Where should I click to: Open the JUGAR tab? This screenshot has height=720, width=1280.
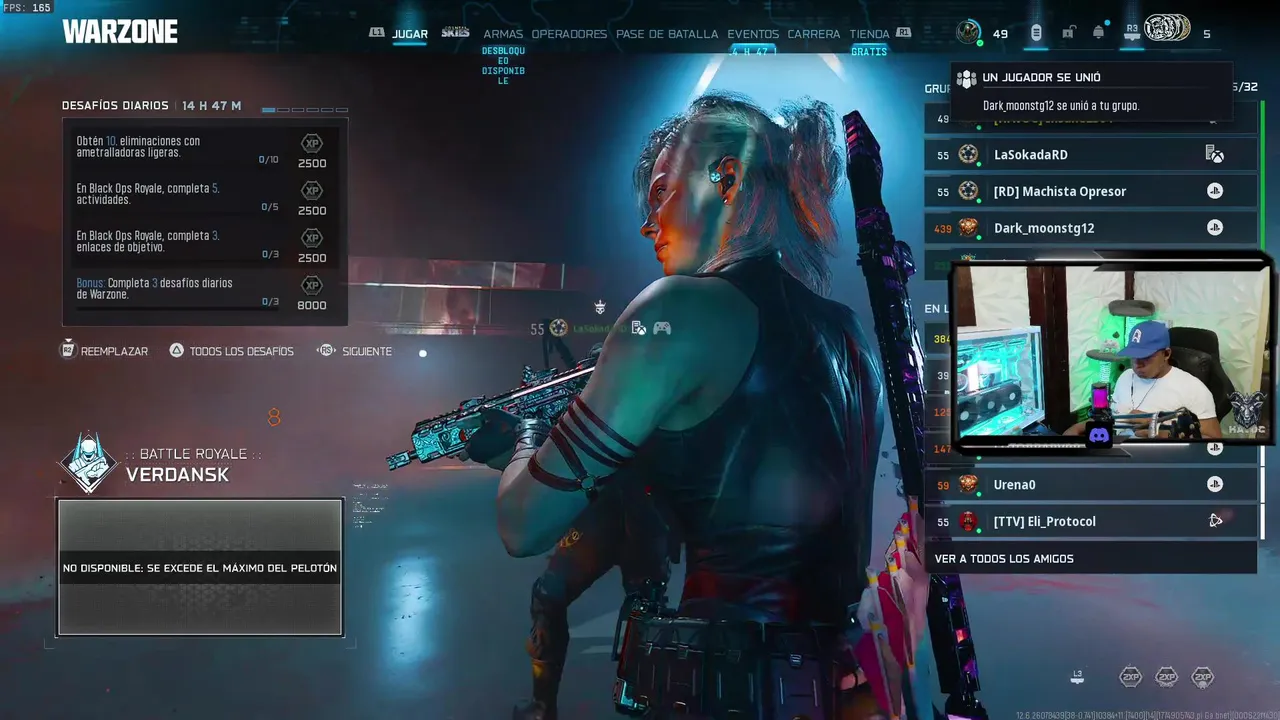[410, 34]
